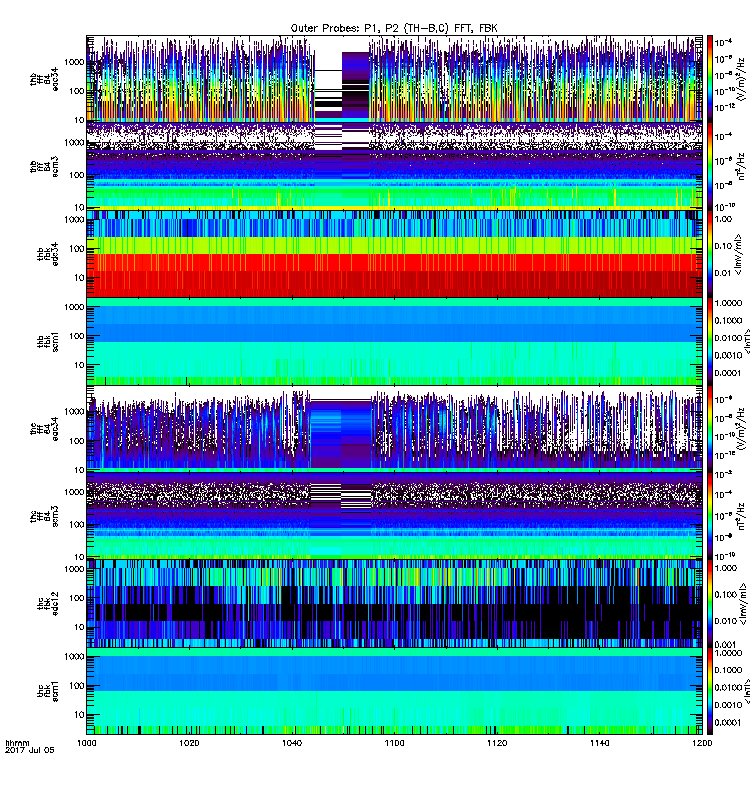Click the color bar beside the thb scm1 panel
The width and height of the screenshot is (750, 800).
pyautogui.click(x=709, y=341)
